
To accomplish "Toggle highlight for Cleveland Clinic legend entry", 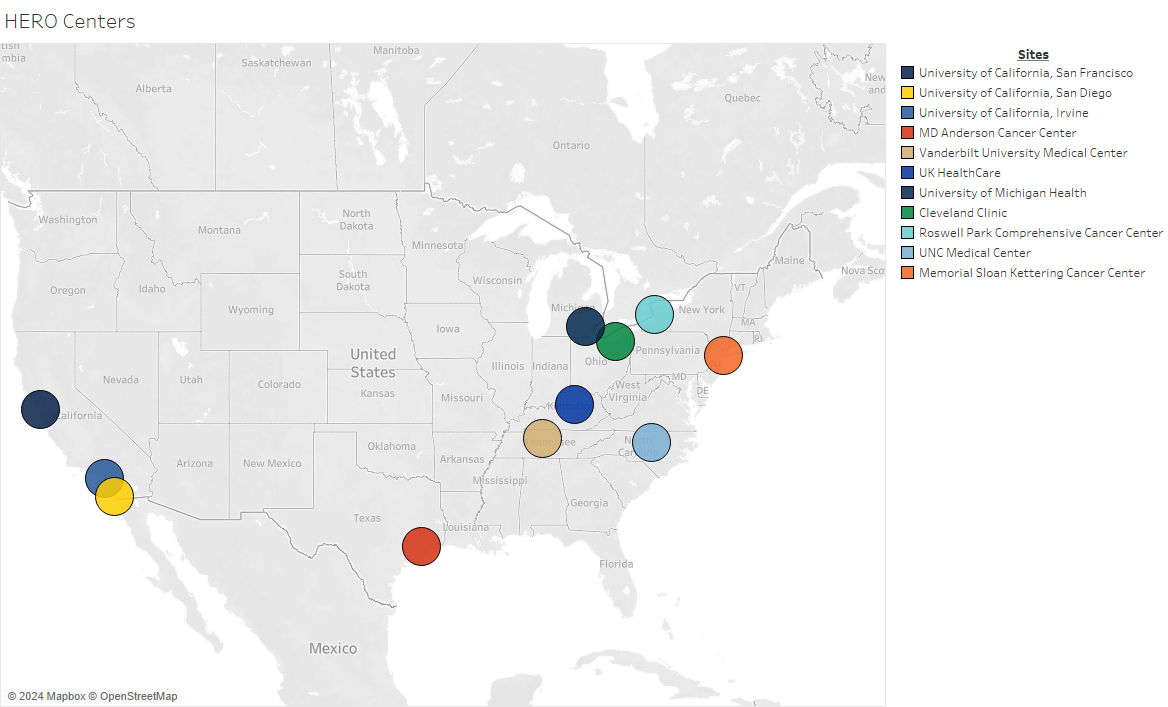I will pyautogui.click(x=962, y=212).
